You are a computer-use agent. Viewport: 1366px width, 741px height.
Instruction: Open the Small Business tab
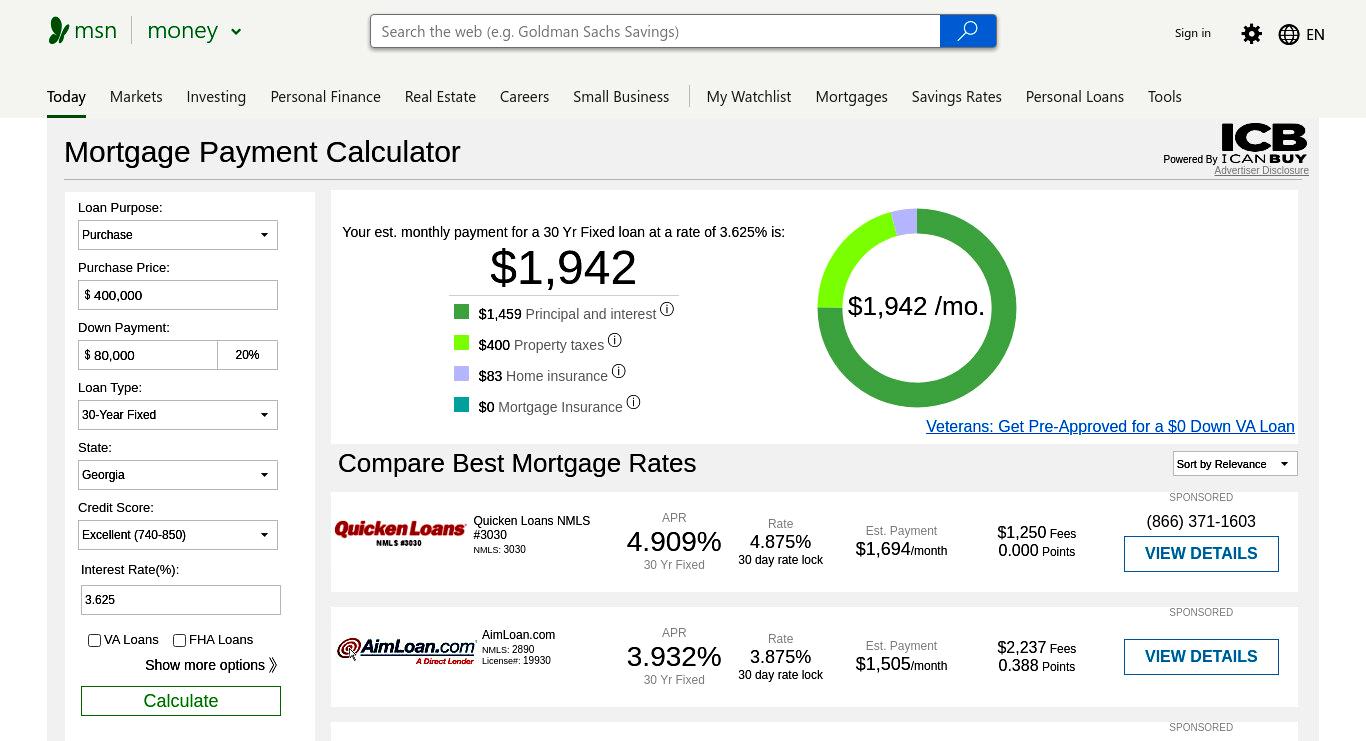click(x=621, y=97)
